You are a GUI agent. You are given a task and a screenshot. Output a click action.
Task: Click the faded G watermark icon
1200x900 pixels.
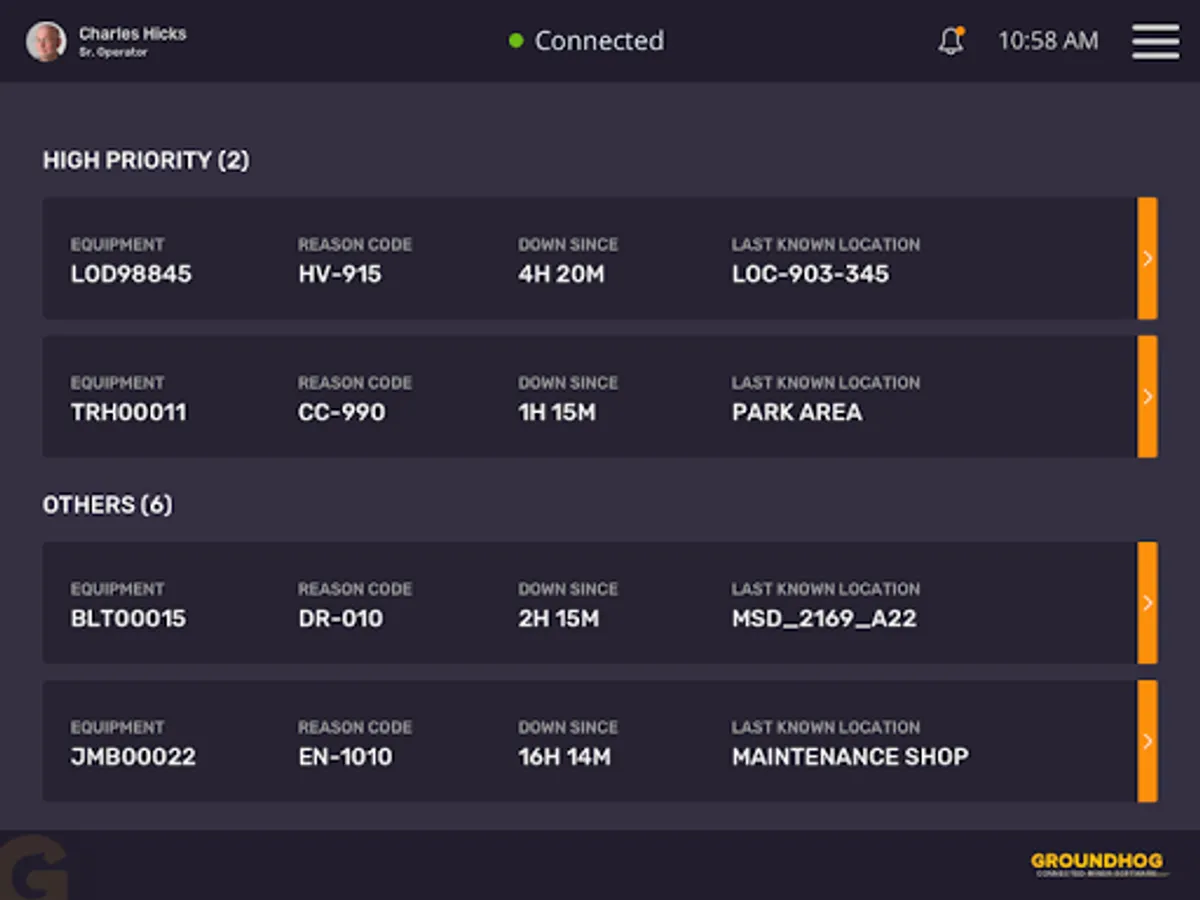35,868
